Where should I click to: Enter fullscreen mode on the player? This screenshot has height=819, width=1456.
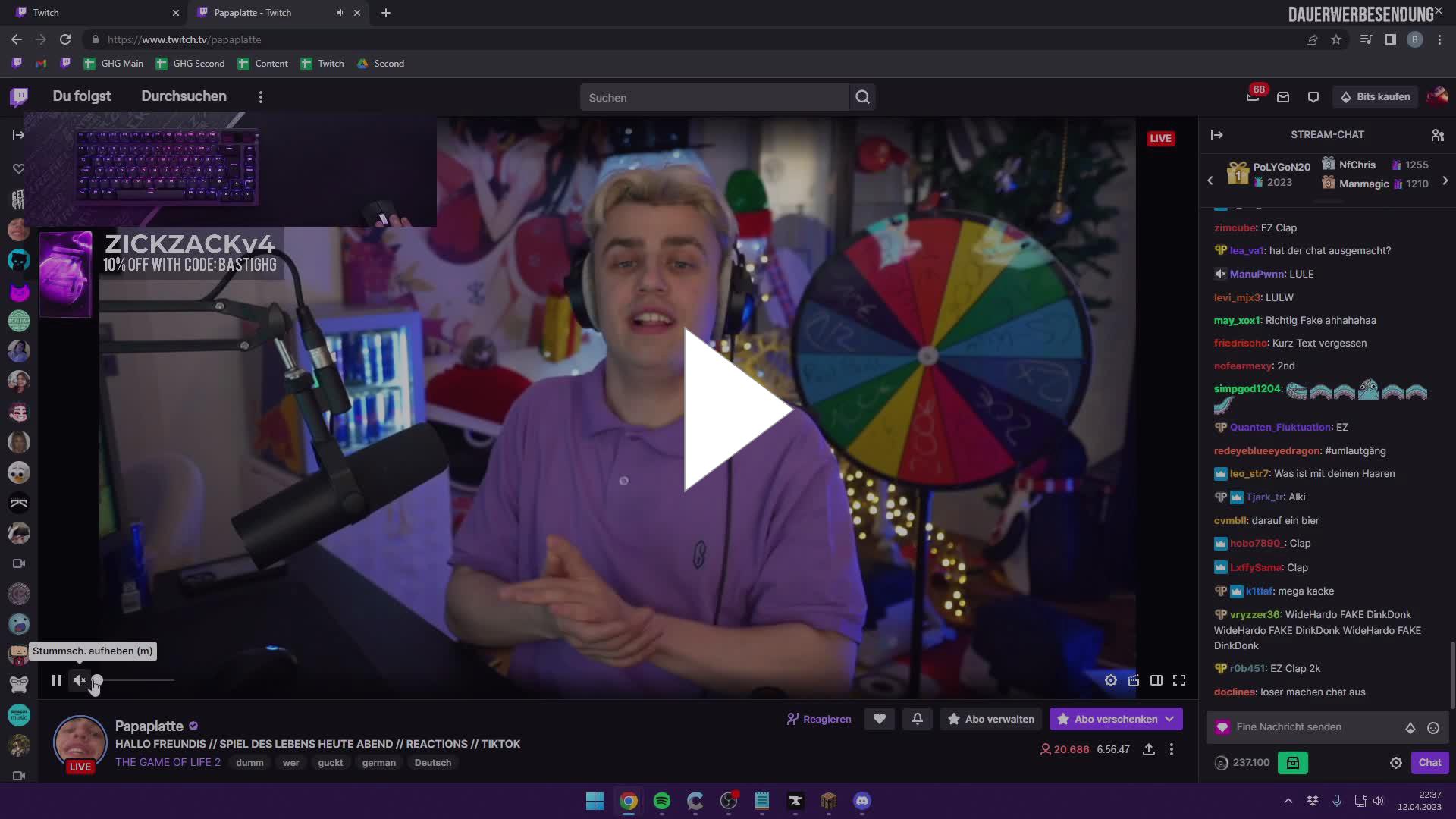1180,680
